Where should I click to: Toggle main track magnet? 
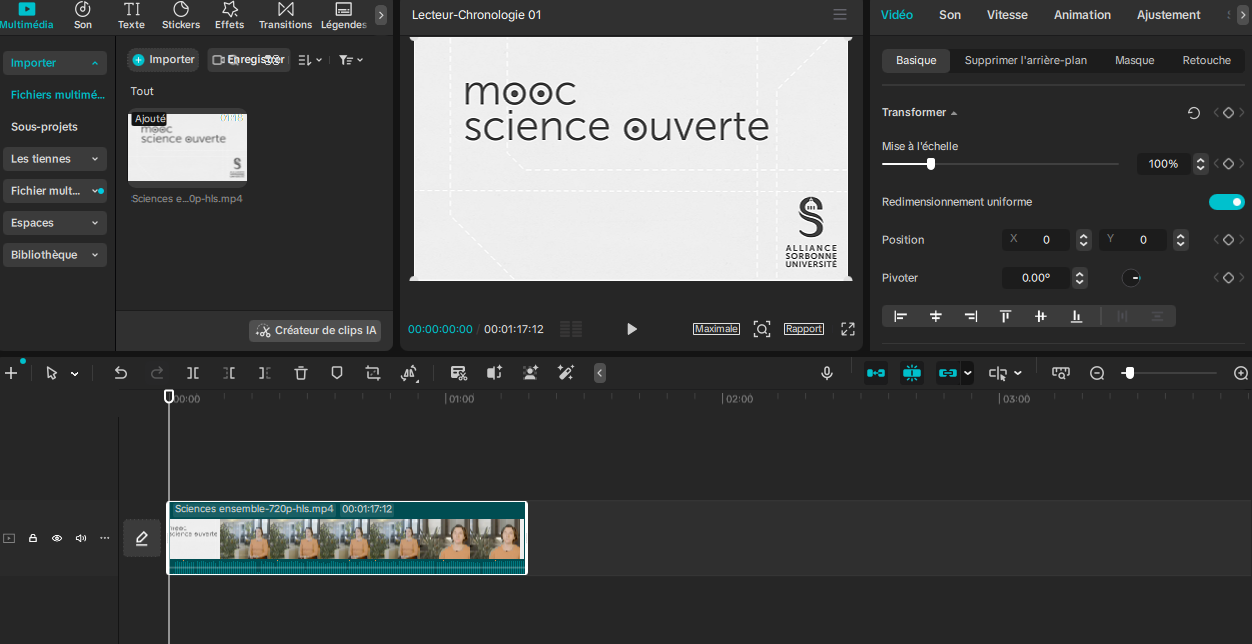(876, 373)
